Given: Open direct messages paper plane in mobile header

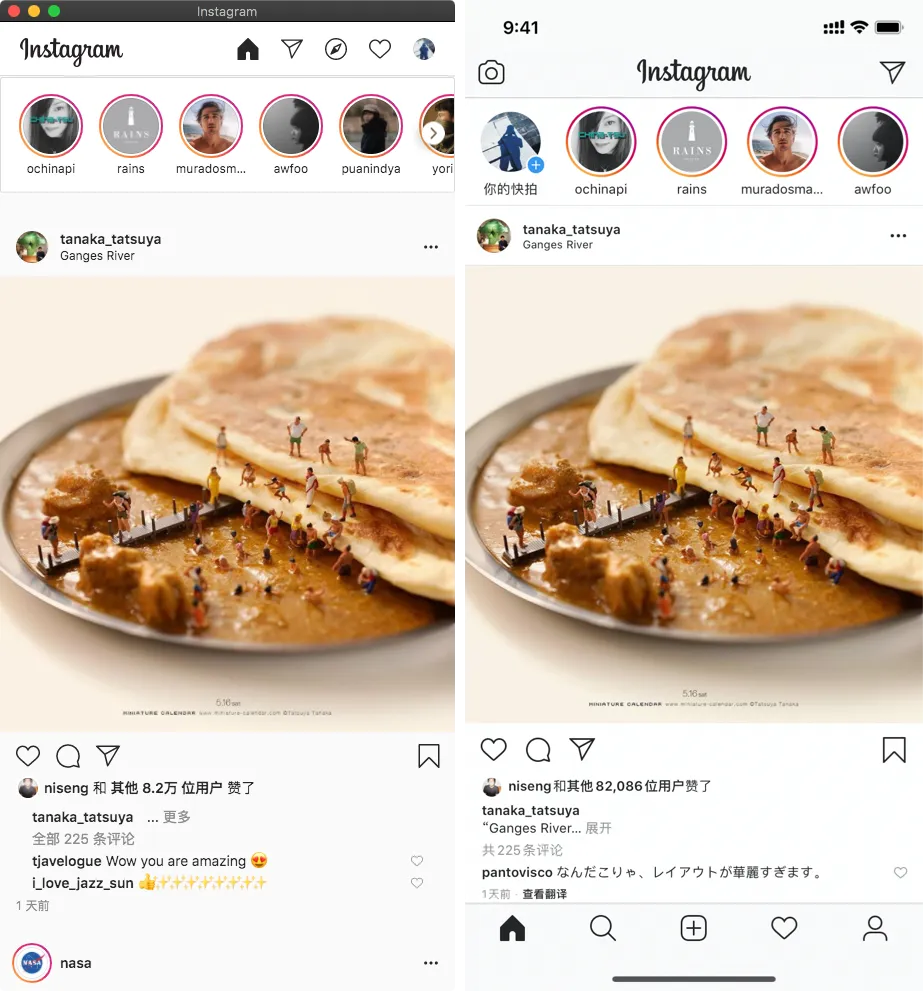Looking at the screenshot, I should pyautogui.click(x=892, y=72).
